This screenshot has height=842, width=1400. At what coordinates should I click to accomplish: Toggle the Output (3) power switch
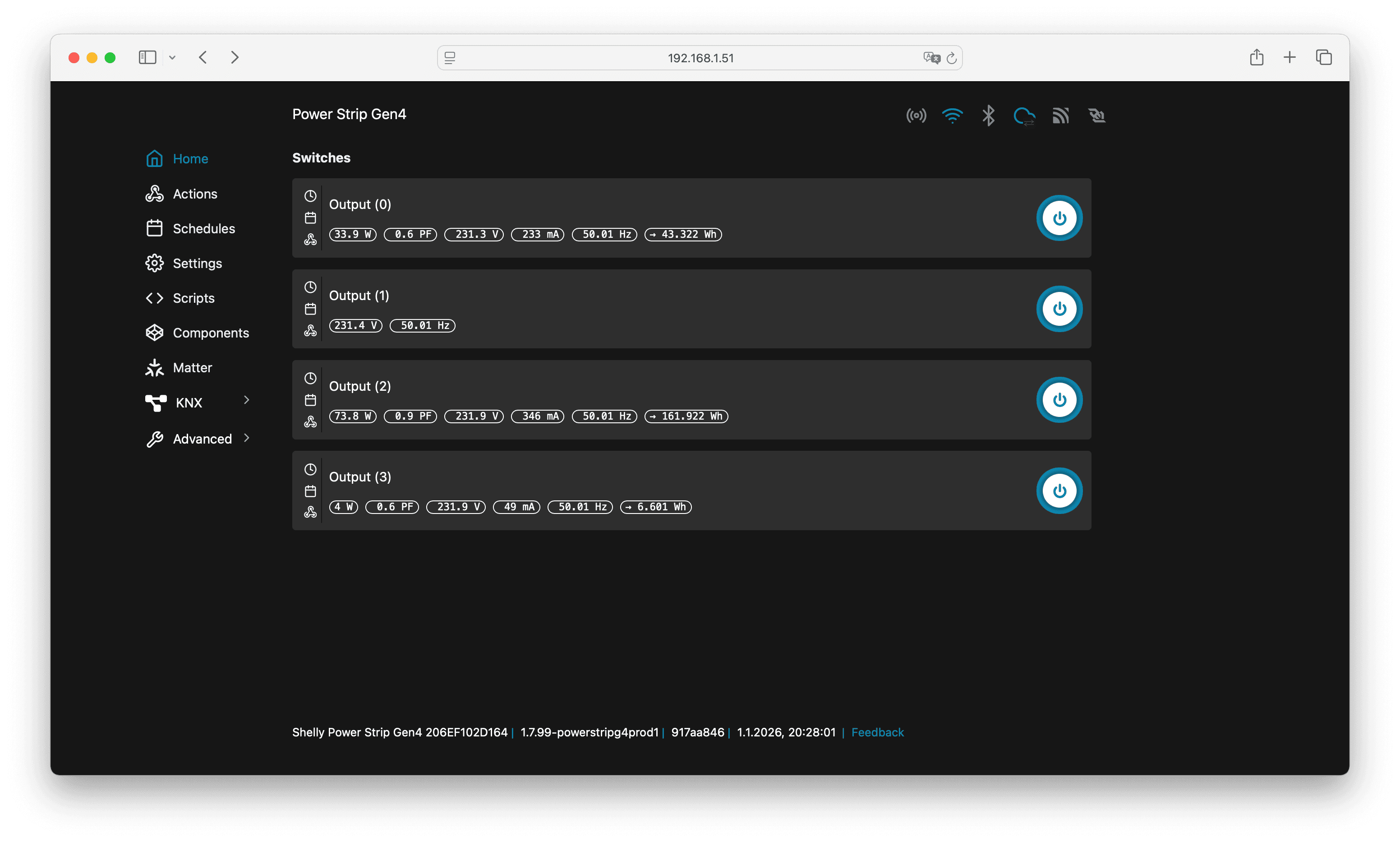1059,491
